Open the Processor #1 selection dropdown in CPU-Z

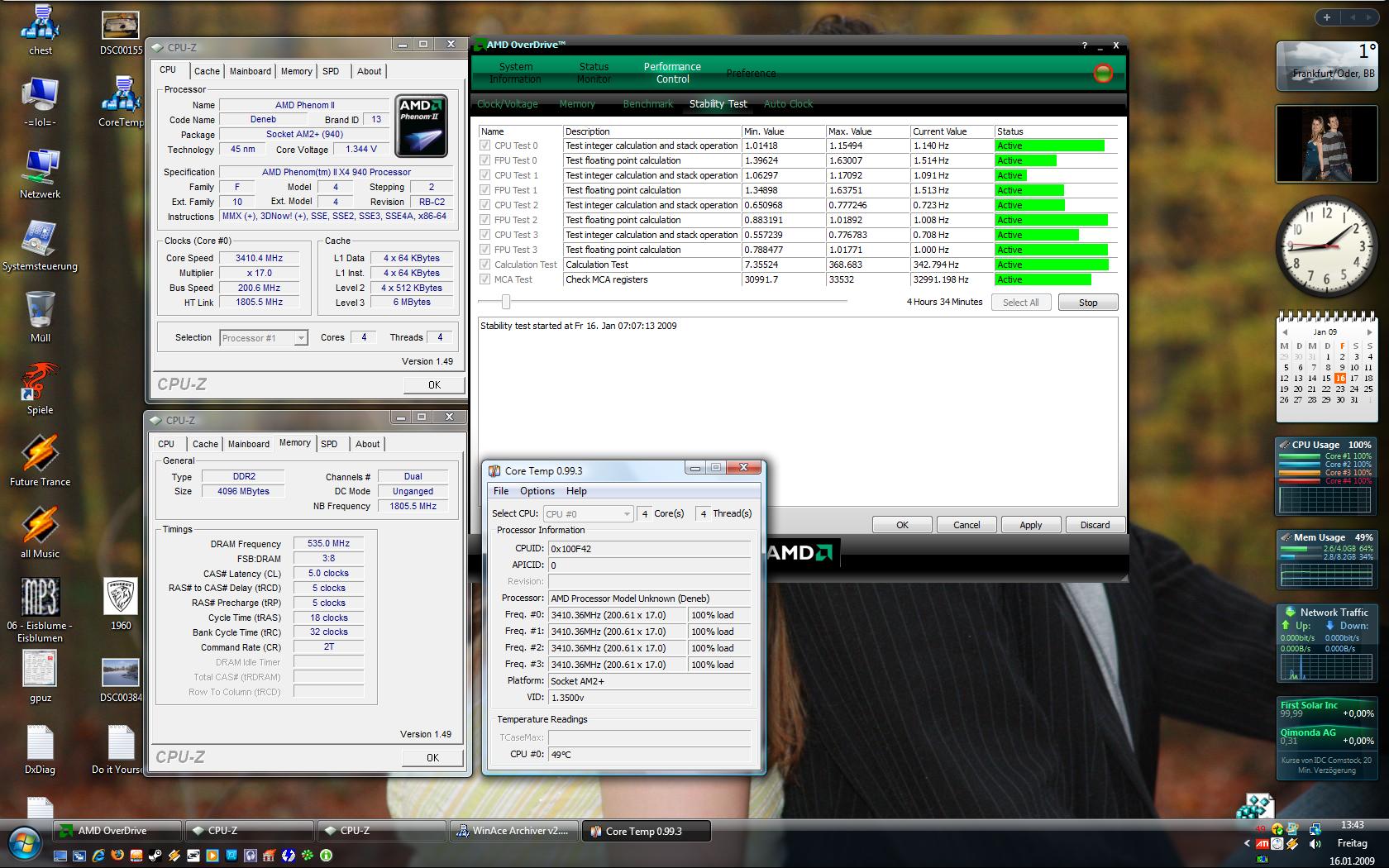point(264,338)
